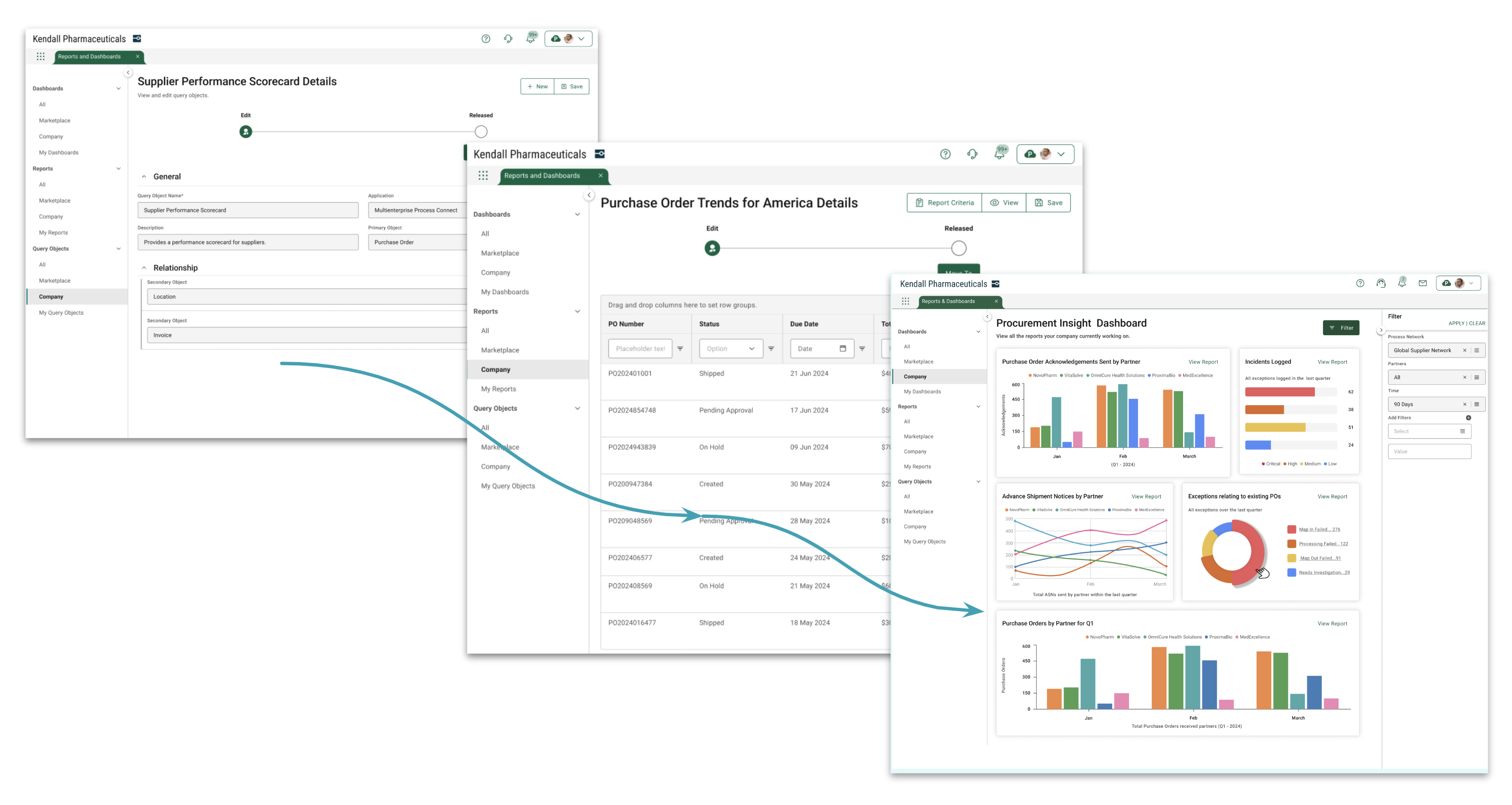Collapse sidebar arrow in Purchase Order Trends window
The width and height of the screenshot is (1512, 805).
589,195
